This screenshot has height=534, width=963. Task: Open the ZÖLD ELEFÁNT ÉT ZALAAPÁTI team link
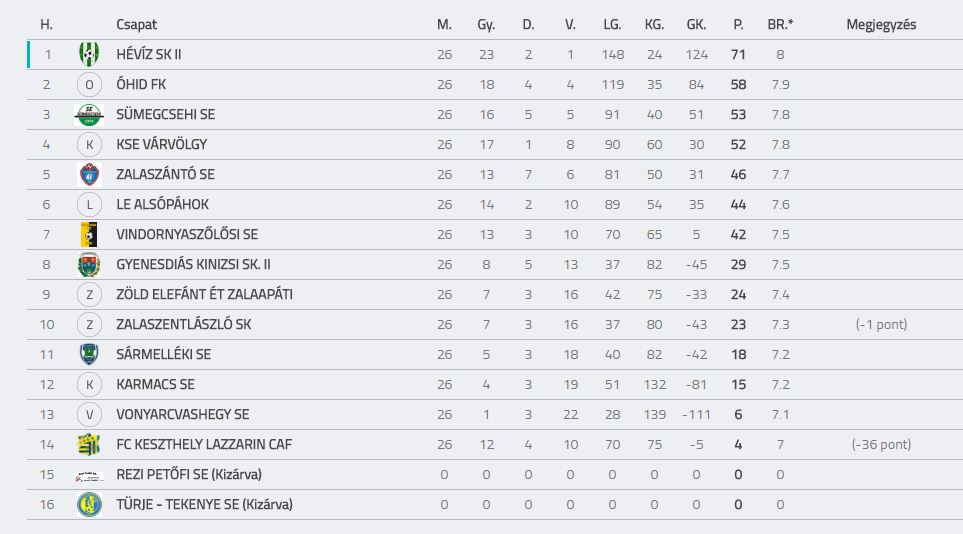204,294
